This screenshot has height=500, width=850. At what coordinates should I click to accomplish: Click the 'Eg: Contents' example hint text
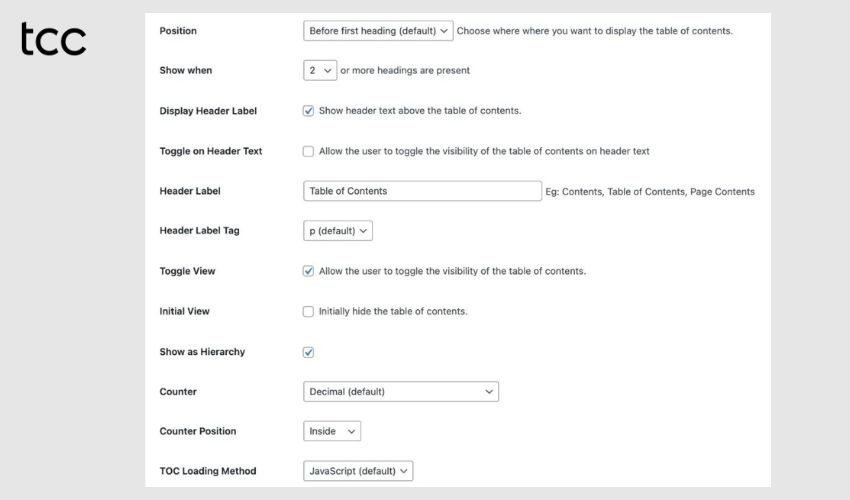click(650, 191)
